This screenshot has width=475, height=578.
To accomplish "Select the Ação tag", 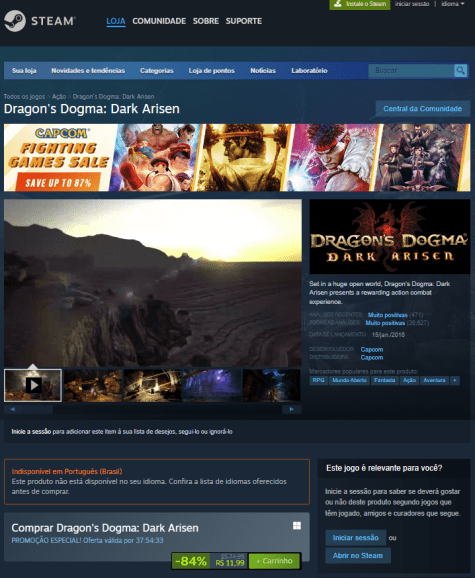I will 409,380.
